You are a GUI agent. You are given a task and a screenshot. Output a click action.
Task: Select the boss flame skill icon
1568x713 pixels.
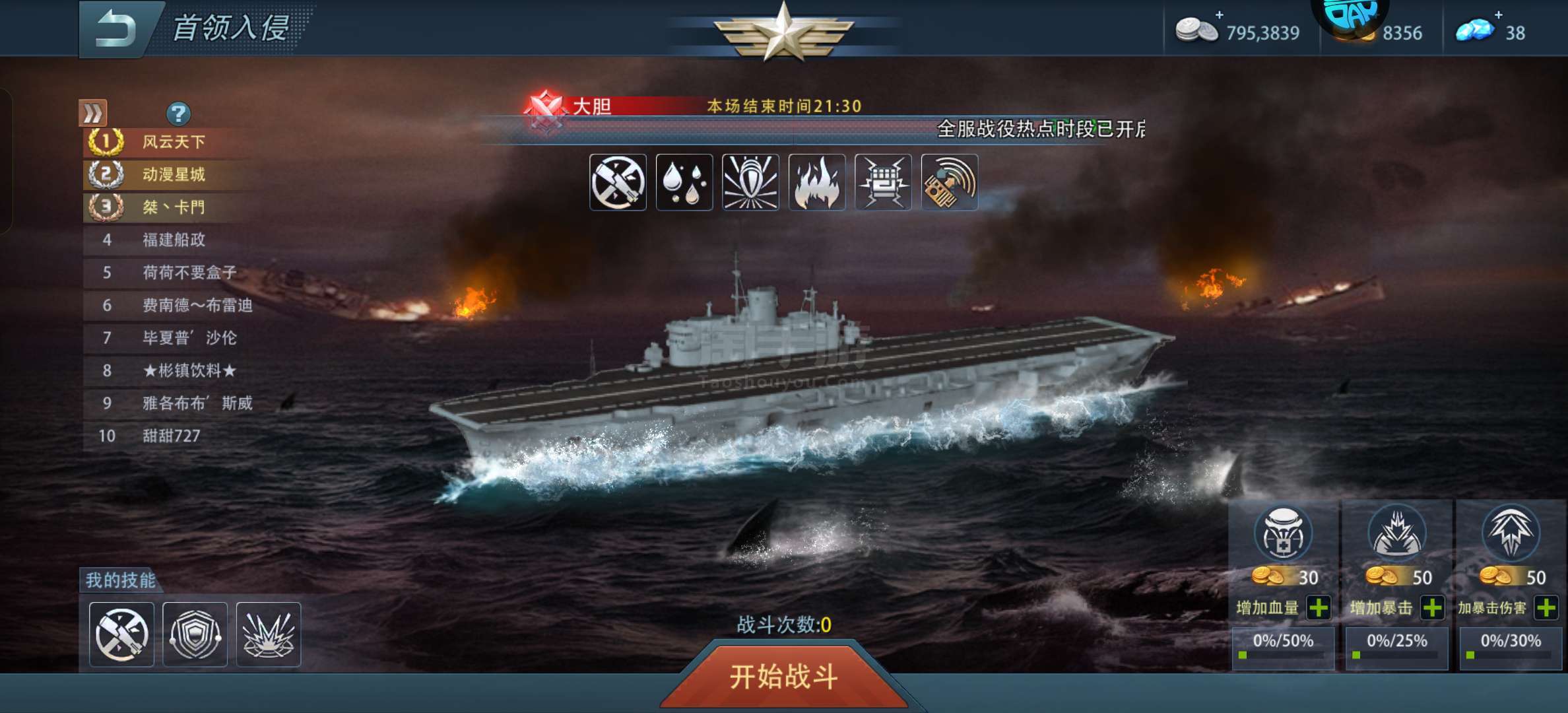click(x=817, y=182)
